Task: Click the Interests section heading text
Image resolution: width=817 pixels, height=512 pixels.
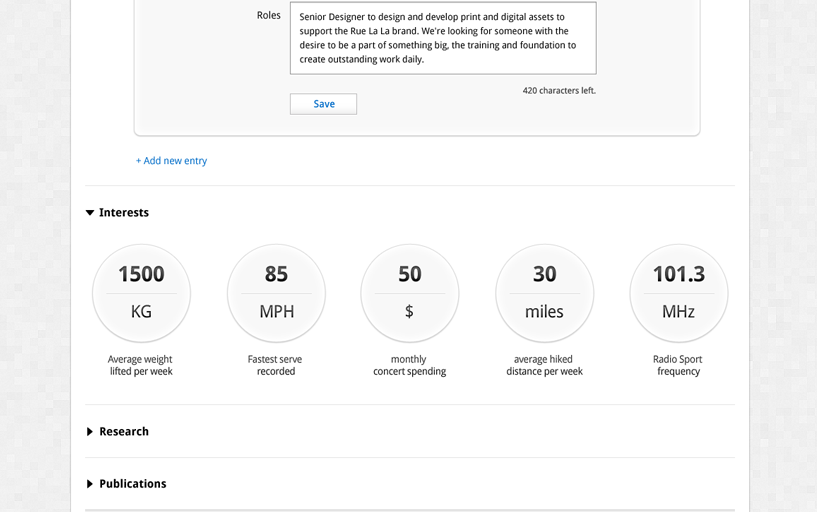Action: coord(124,213)
